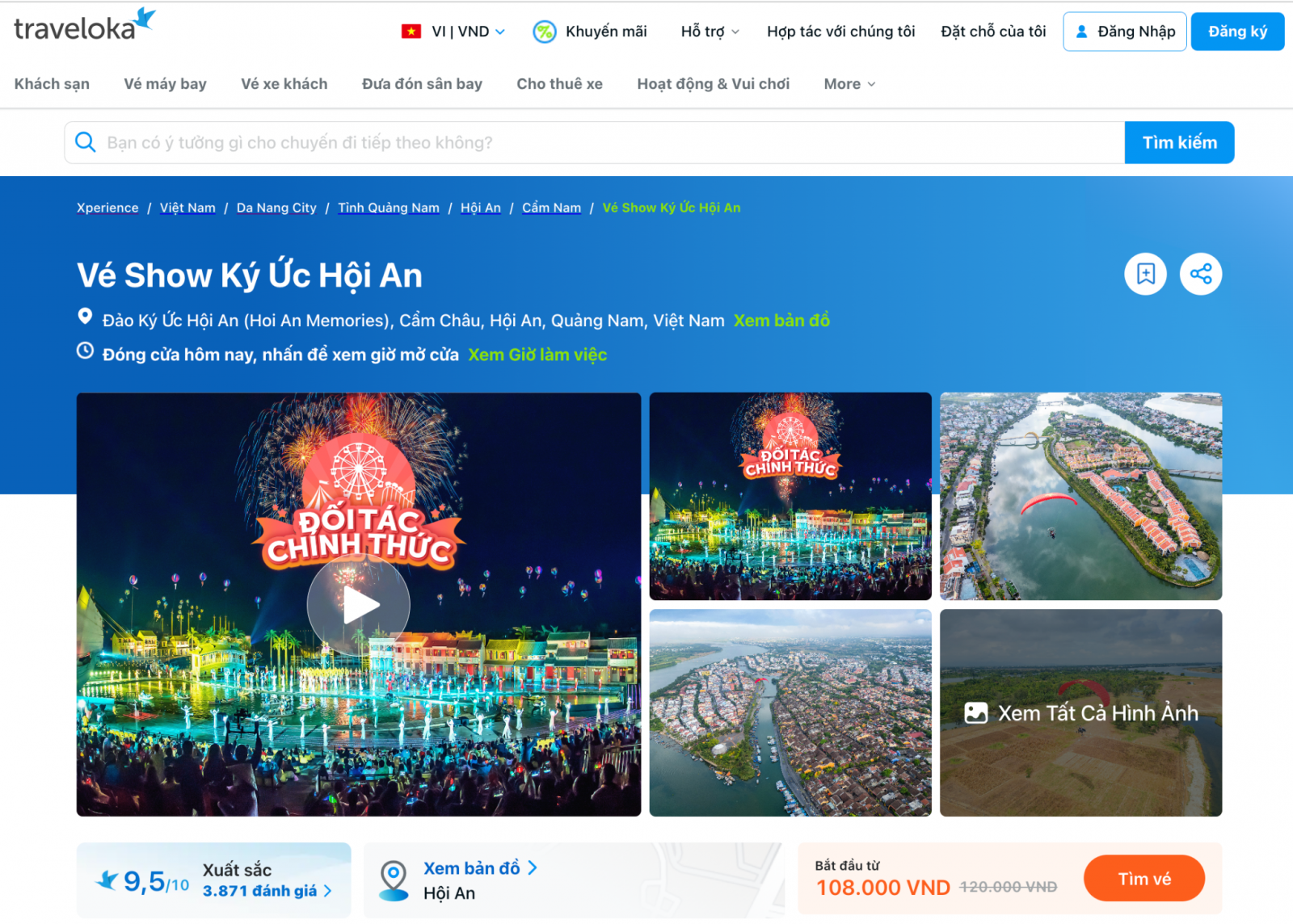Click the Đăng Nhập button
The width and height of the screenshot is (1293, 924).
pyautogui.click(x=1125, y=31)
